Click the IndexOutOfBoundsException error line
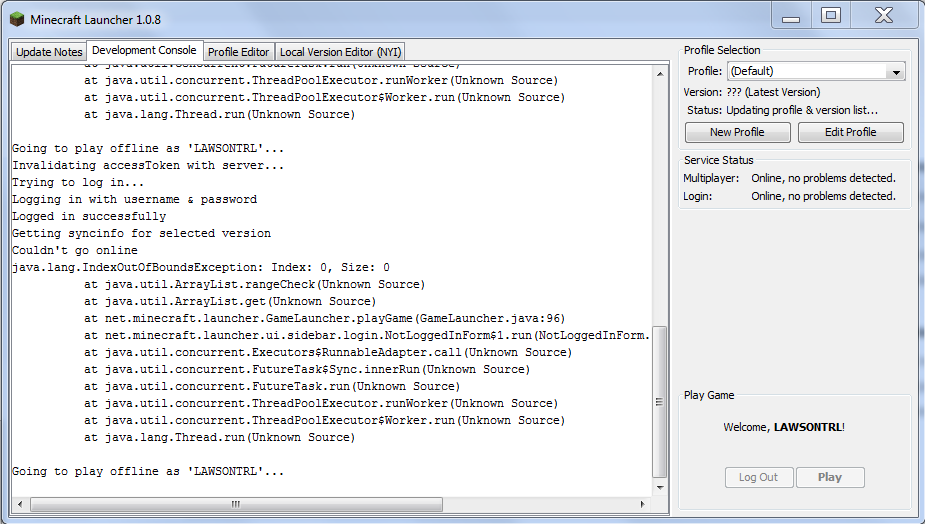 coord(201,267)
